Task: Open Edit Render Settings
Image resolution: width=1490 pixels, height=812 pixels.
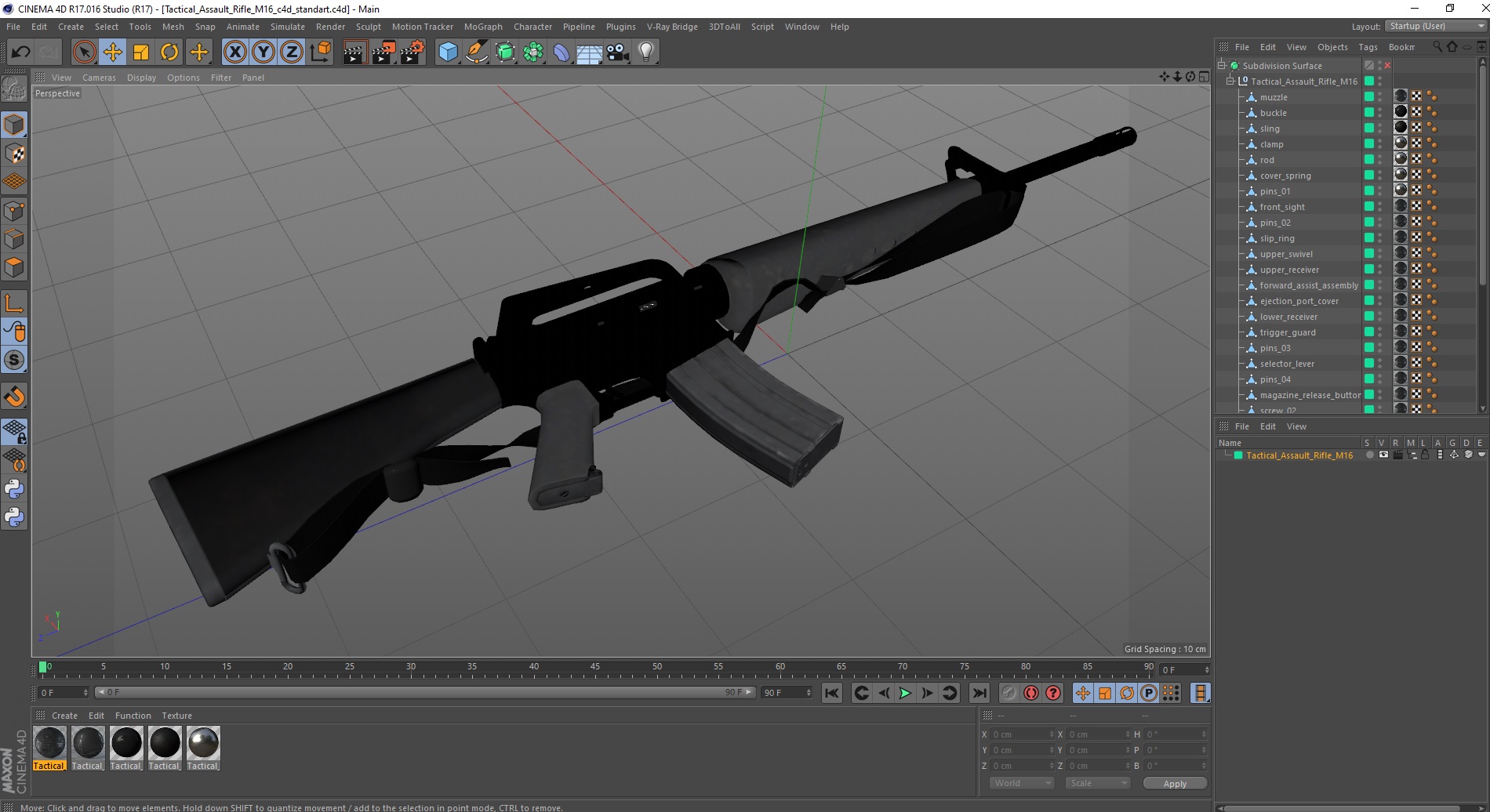Action: [412, 53]
